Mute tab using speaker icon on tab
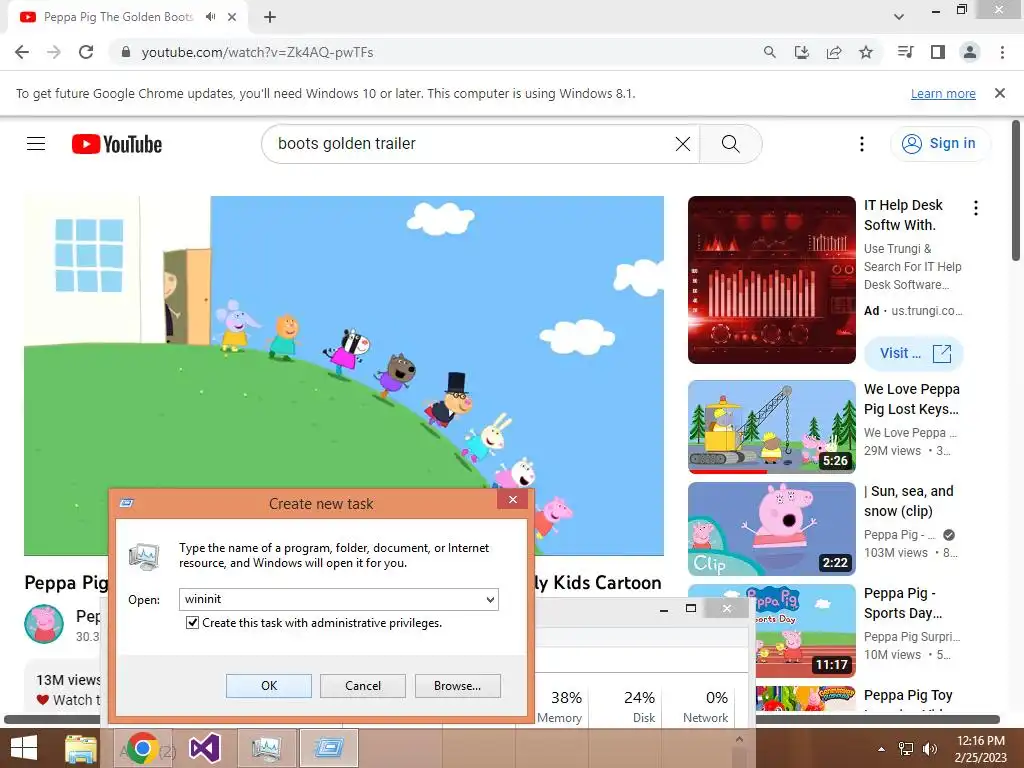This screenshot has height=768, width=1024. (210, 17)
